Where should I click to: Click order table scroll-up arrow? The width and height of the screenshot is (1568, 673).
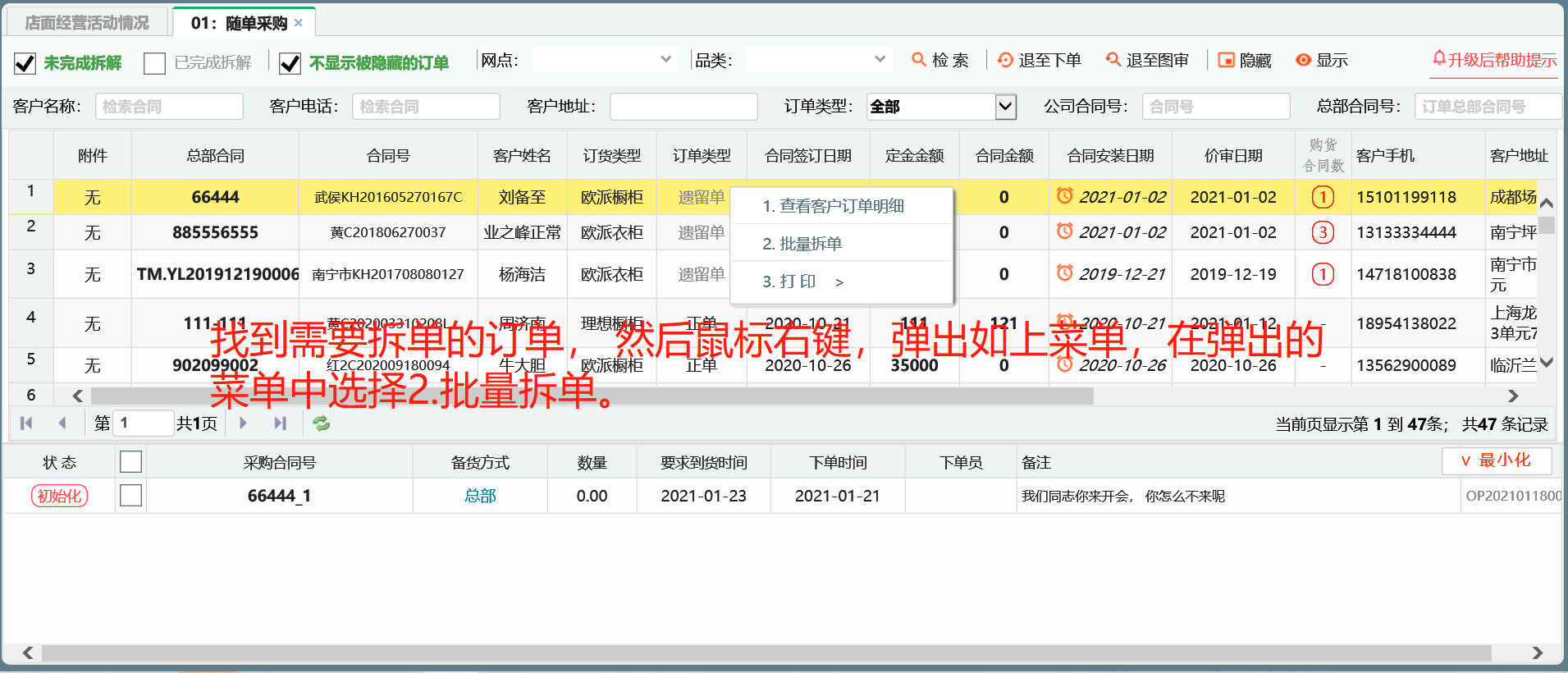1547,203
